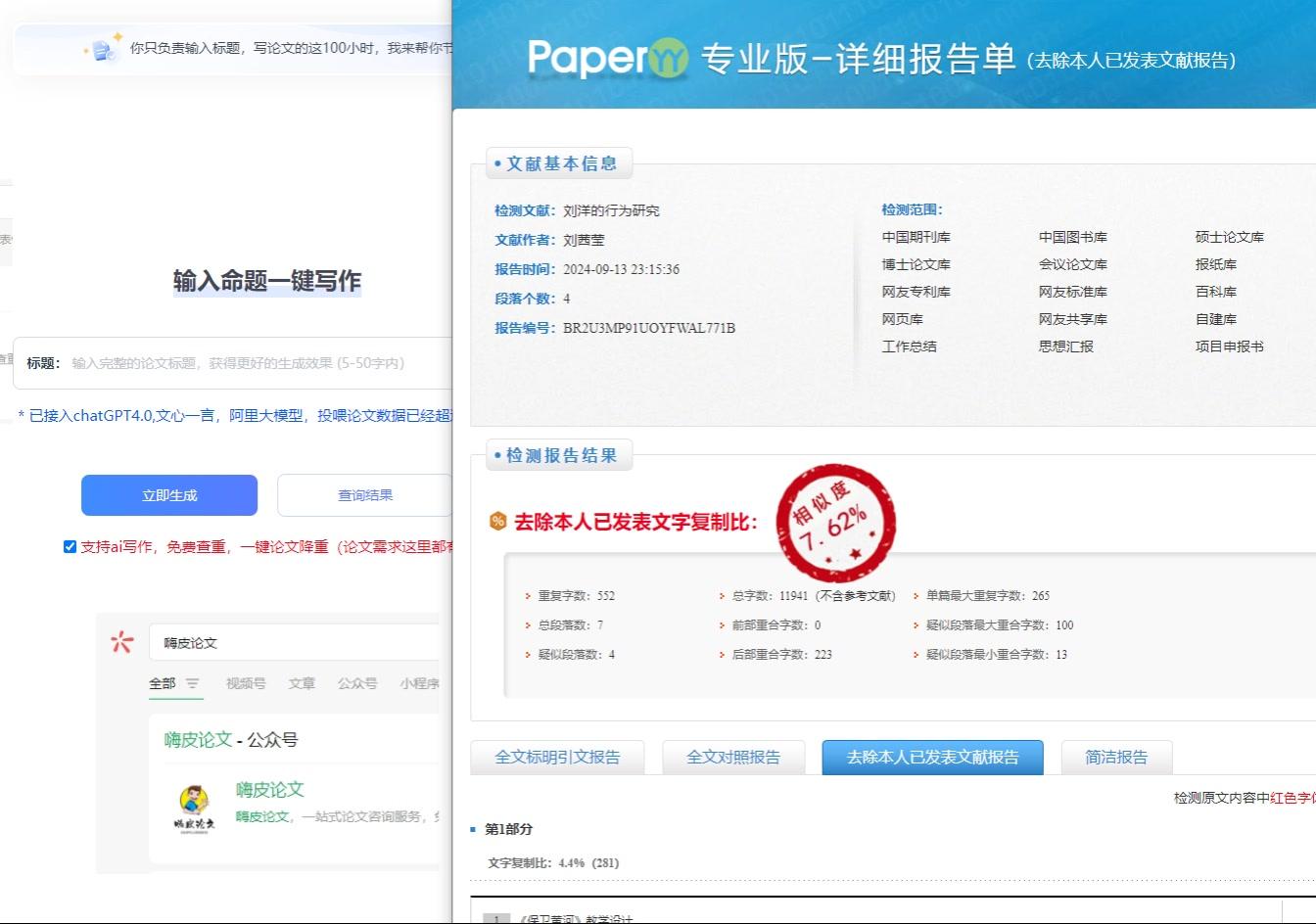Click the 重复字数：552 entry
The height and width of the screenshot is (924, 1316).
[576, 595]
